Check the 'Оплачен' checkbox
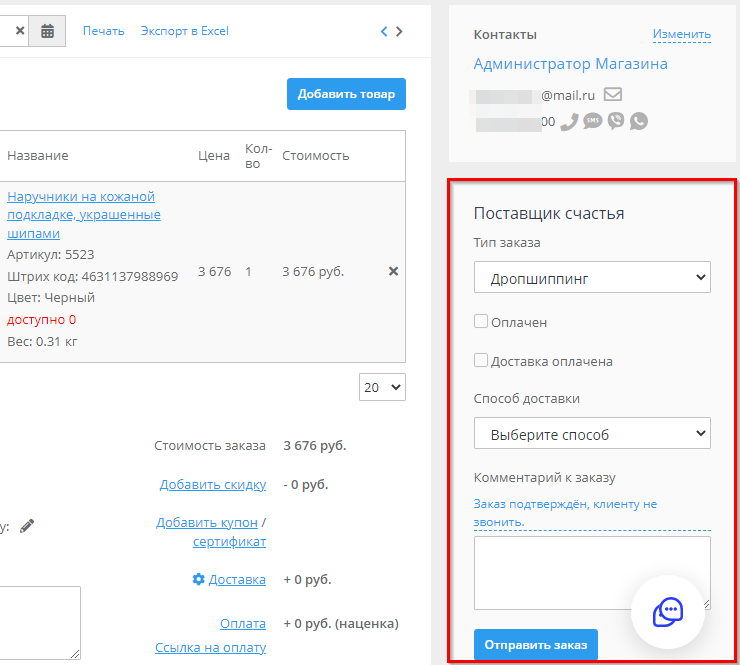Image resolution: width=740 pixels, height=665 pixels. pos(481,322)
